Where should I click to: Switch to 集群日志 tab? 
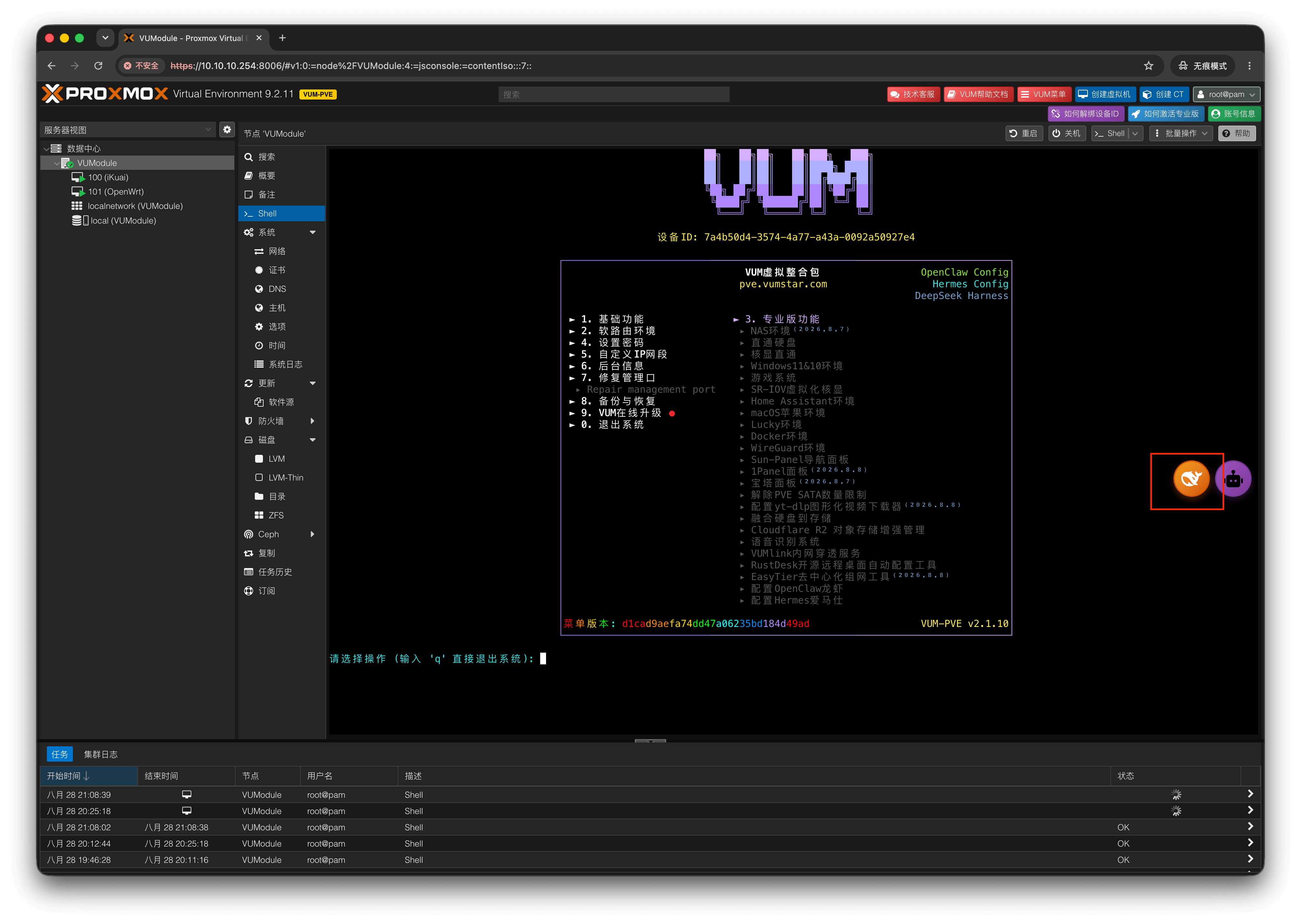[101, 754]
